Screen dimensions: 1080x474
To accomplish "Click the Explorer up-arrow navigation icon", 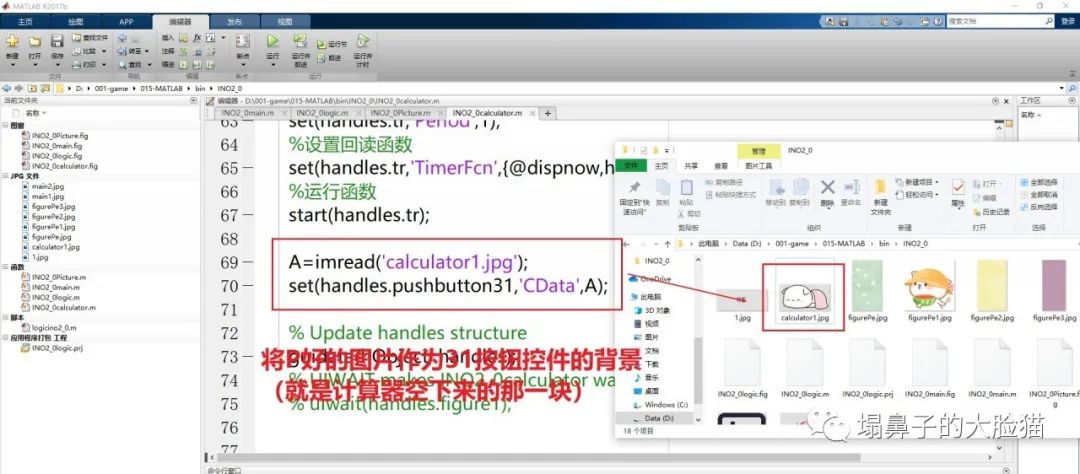I will pyautogui.click(x=667, y=244).
